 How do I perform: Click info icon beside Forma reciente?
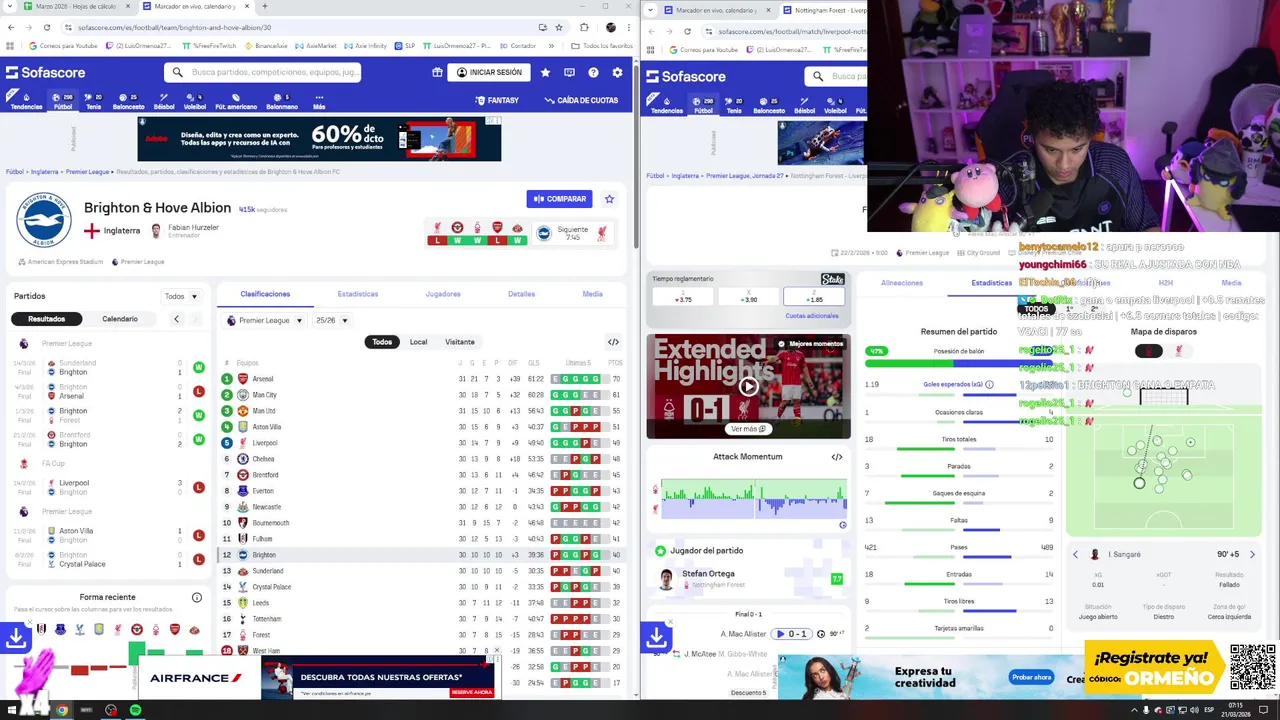point(197,597)
